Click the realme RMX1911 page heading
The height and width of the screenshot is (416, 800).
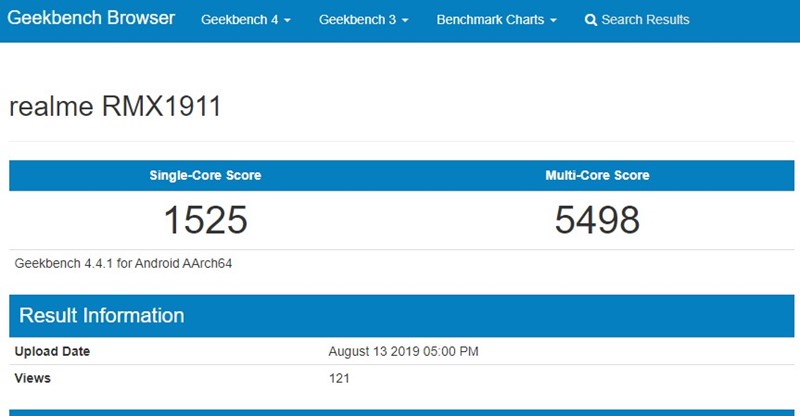point(115,107)
